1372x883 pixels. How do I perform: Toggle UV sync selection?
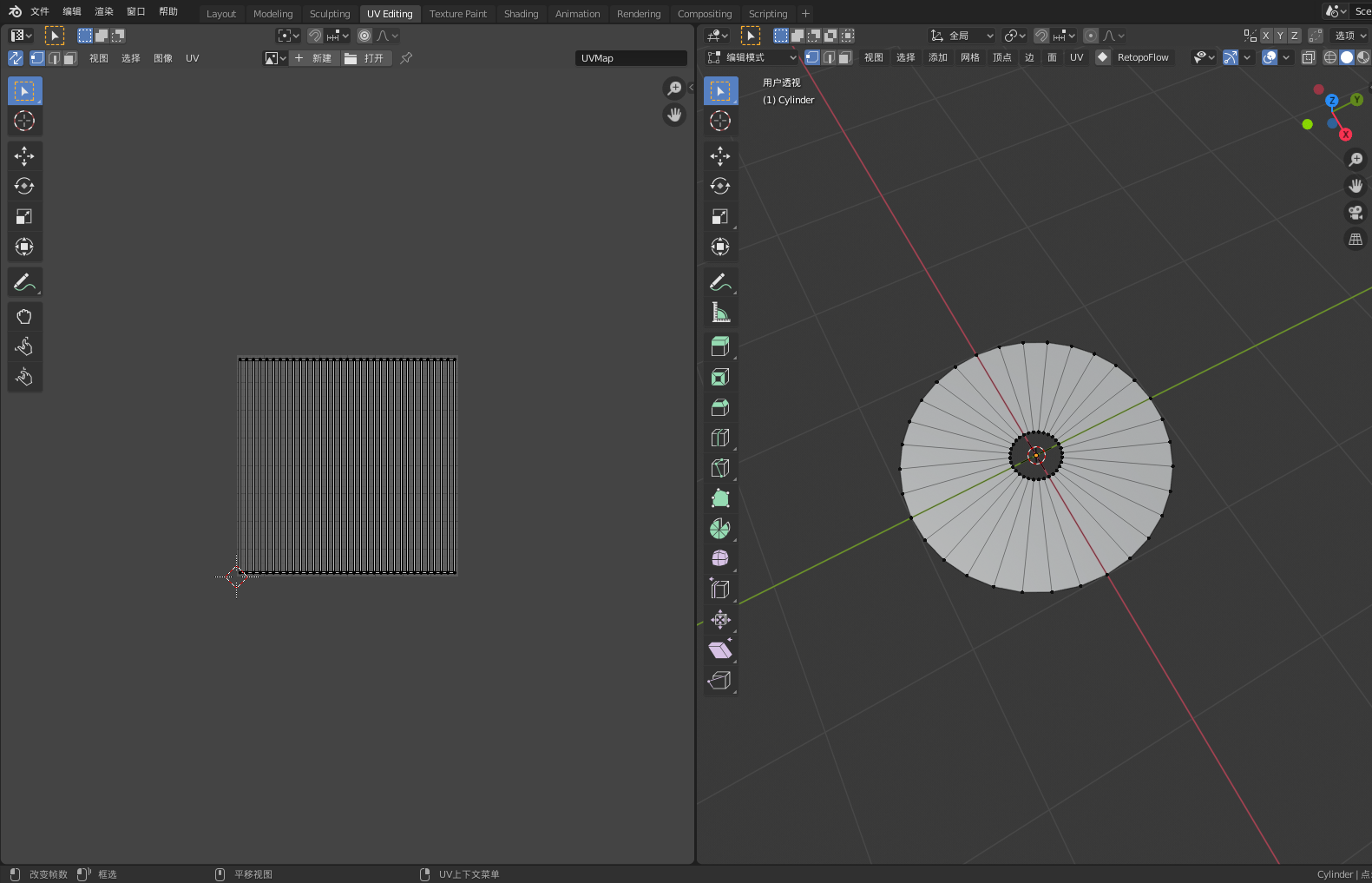16,58
